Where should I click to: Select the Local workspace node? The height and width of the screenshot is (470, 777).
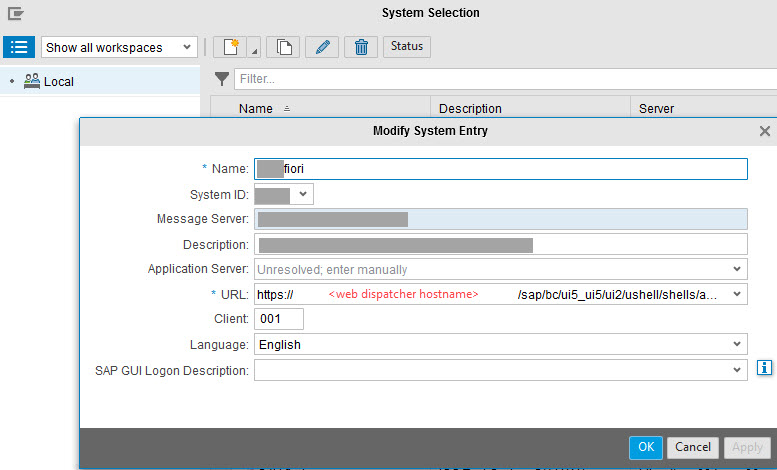pos(100,81)
